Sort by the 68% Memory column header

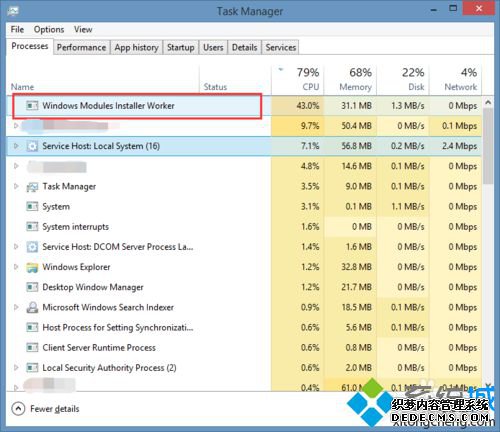[x=350, y=79]
